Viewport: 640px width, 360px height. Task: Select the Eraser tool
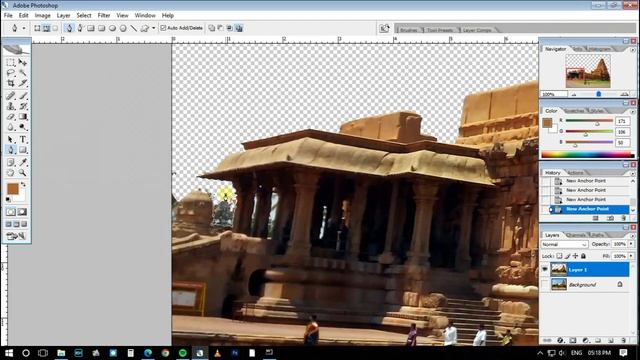point(11,117)
